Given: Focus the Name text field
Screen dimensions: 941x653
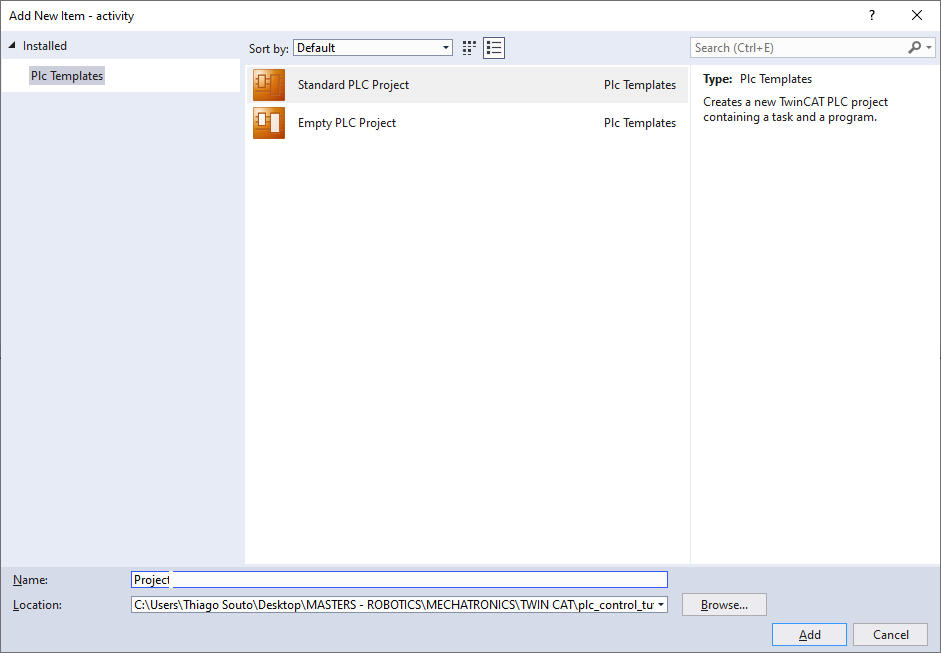Looking at the screenshot, I should (400, 580).
